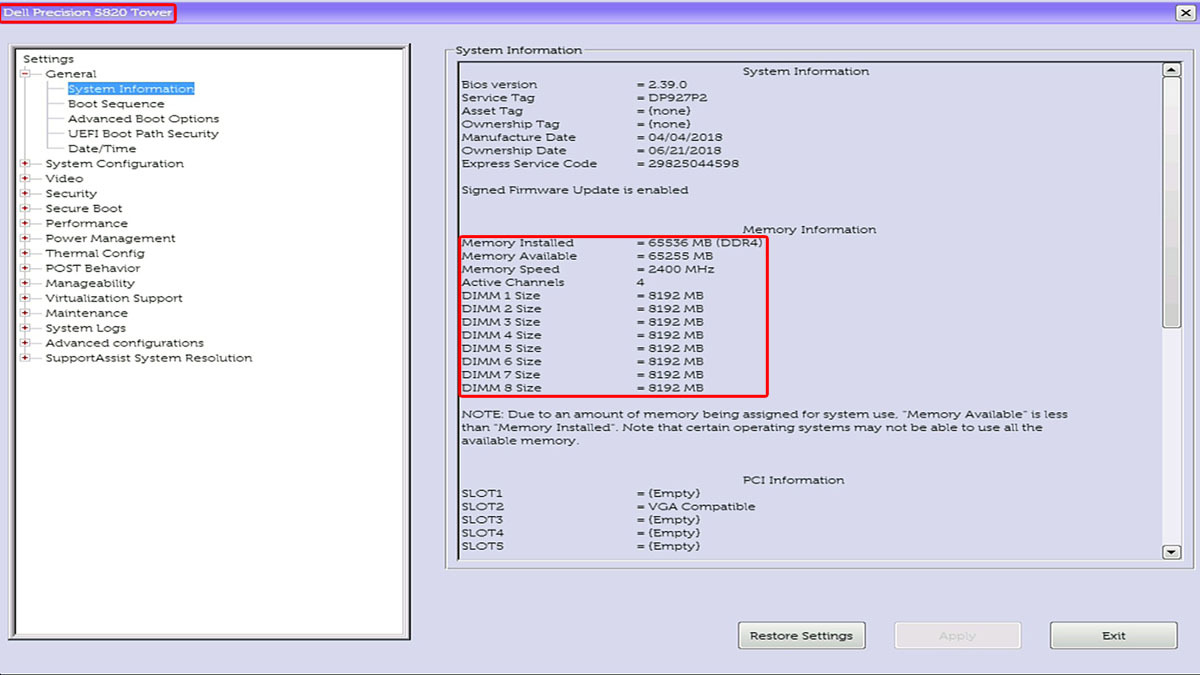Open UEFI Boot Path Security

[143, 134]
